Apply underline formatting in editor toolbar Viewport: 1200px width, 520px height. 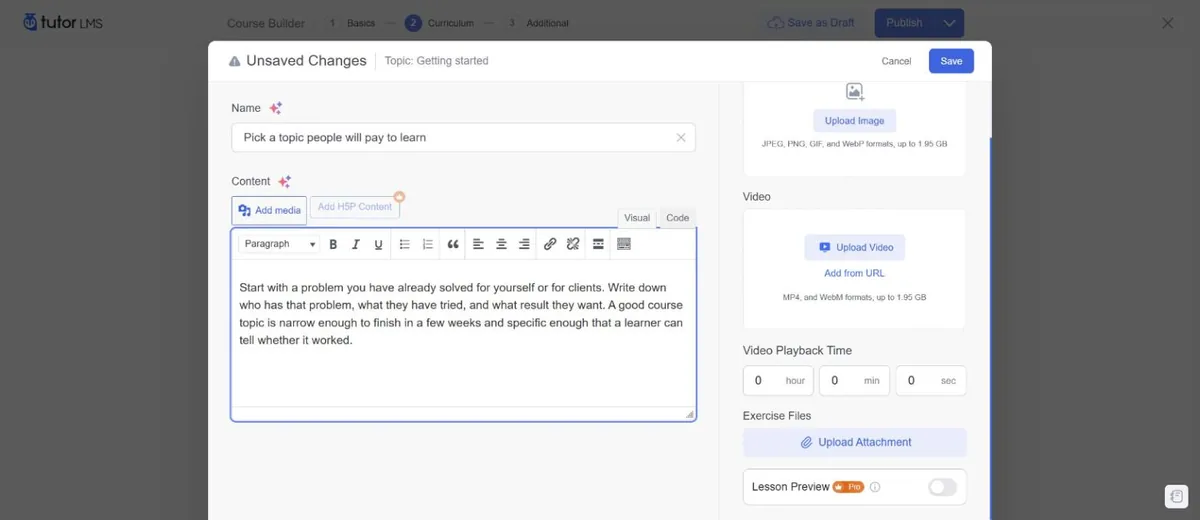pyautogui.click(x=378, y=244)
